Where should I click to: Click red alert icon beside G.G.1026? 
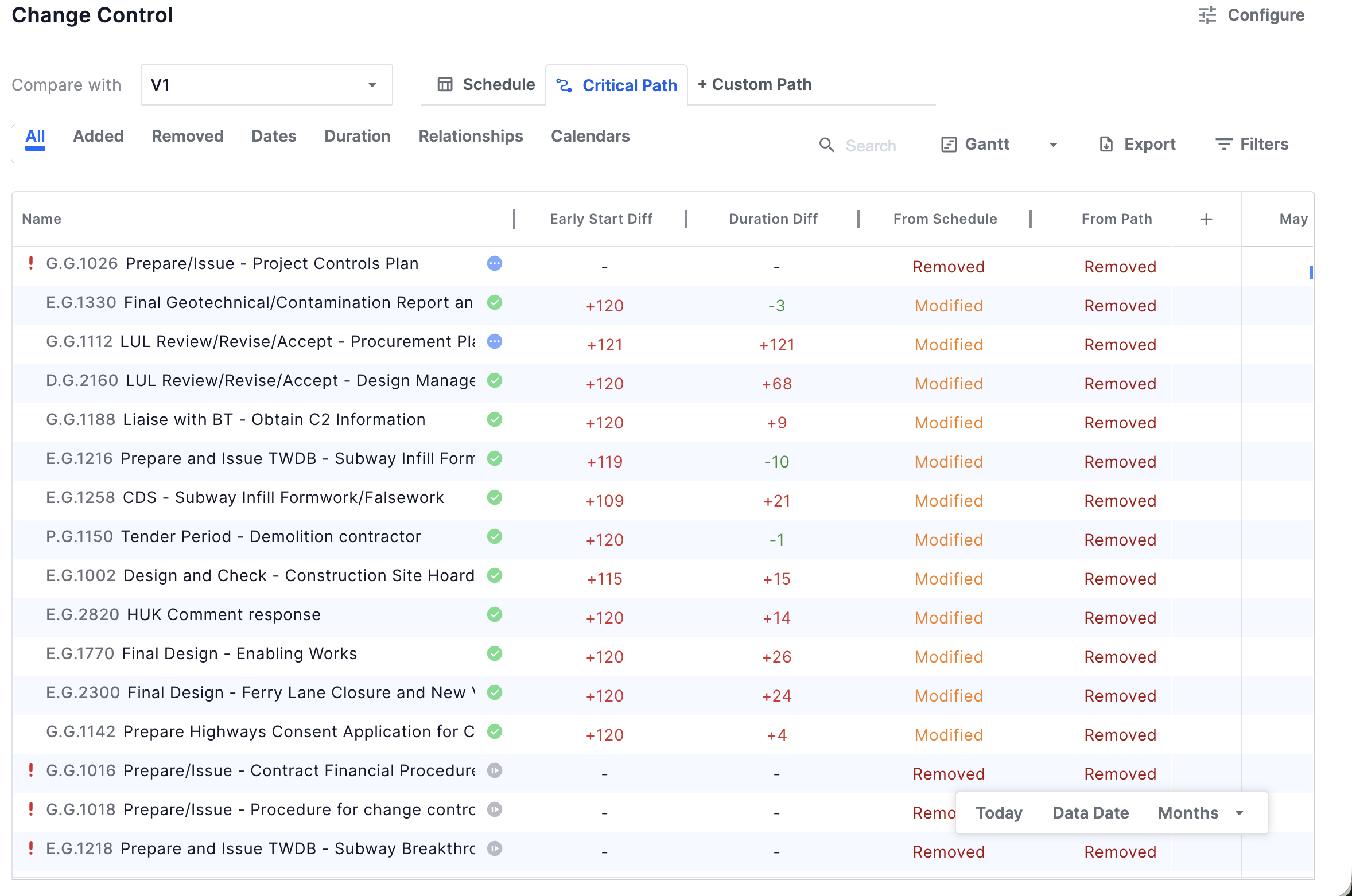tap(31, 263)
